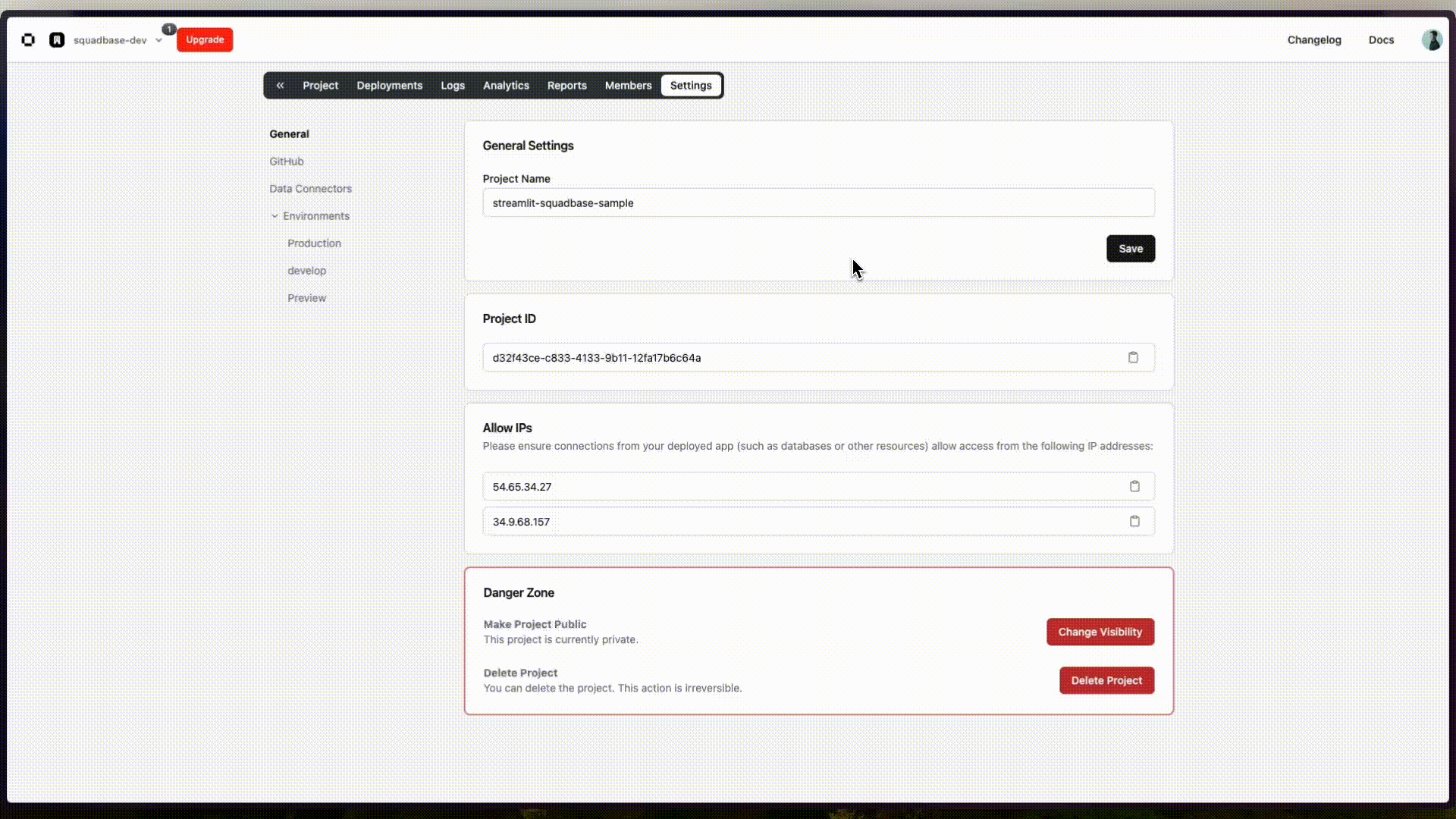1456x819 pixels.
Task: Click the squadbase-dev workspace icon
Action: [x=57, y=39]
